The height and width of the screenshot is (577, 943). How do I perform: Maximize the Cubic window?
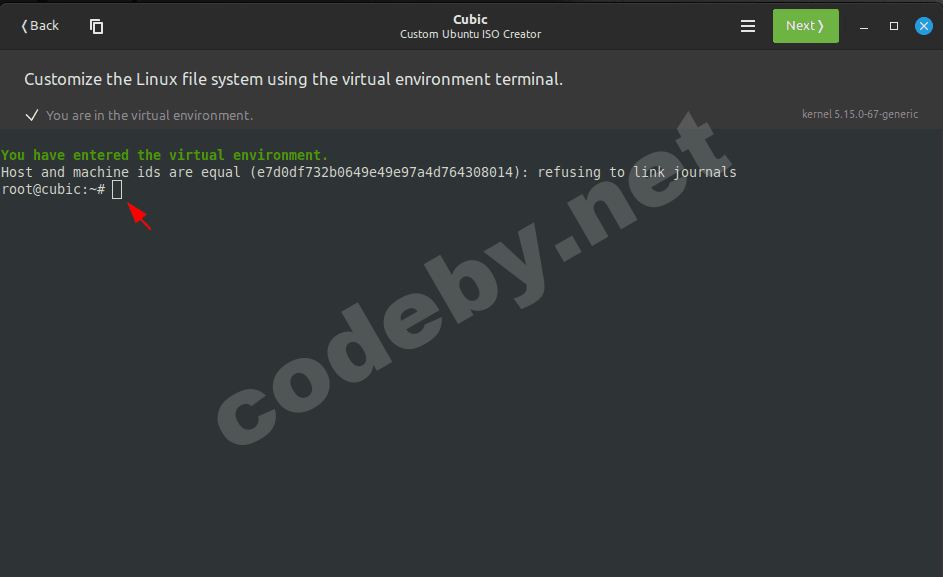tap(894, 26)
